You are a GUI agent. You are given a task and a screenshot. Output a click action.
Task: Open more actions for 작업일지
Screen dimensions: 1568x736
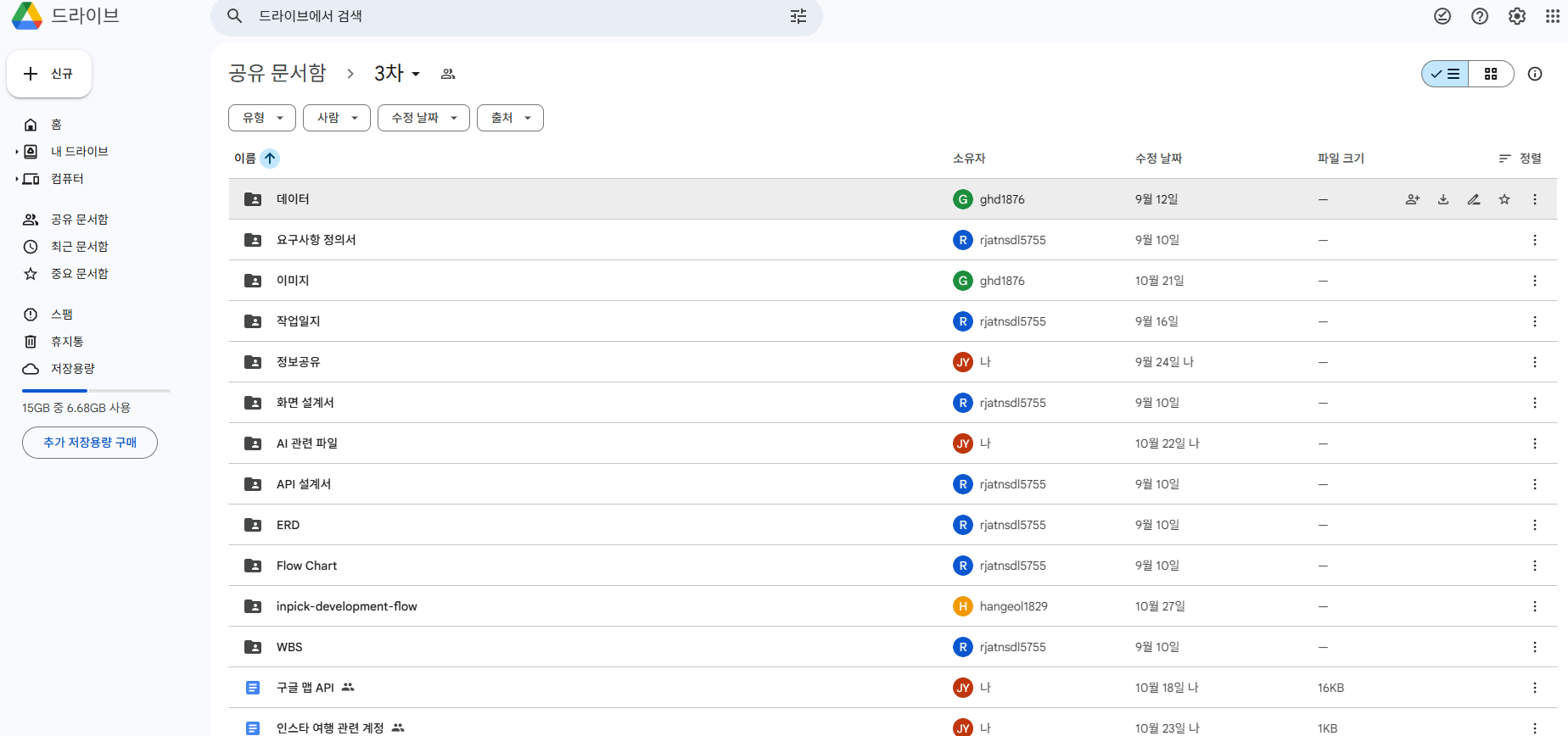pyautogui.click(x=1535, y=321)
